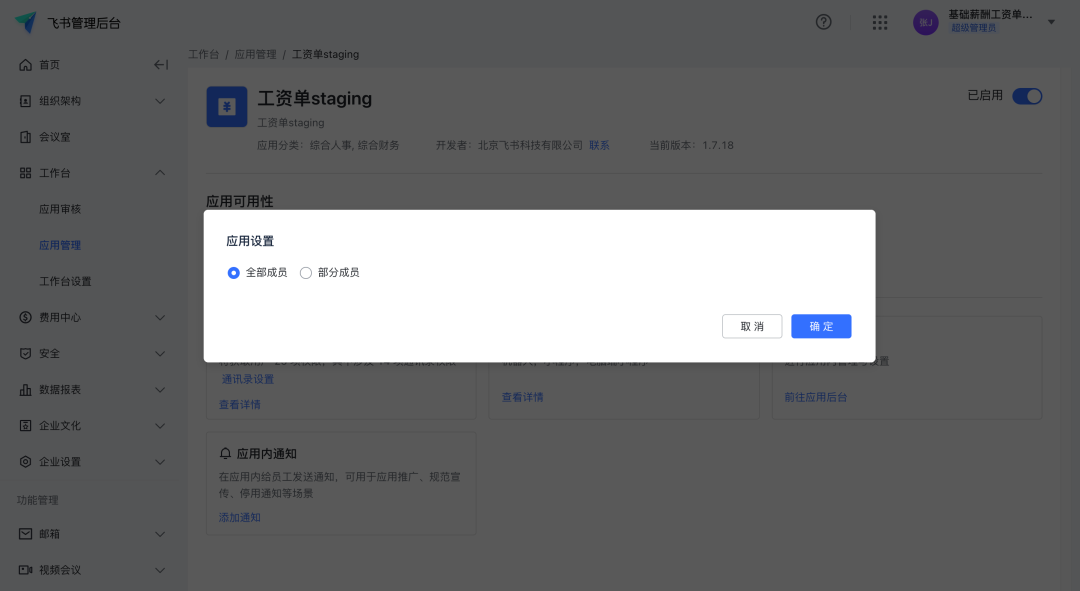Expand the 企业设置 chevron
The width and height of the screenshot is (1080, 591).
point(160,462)
